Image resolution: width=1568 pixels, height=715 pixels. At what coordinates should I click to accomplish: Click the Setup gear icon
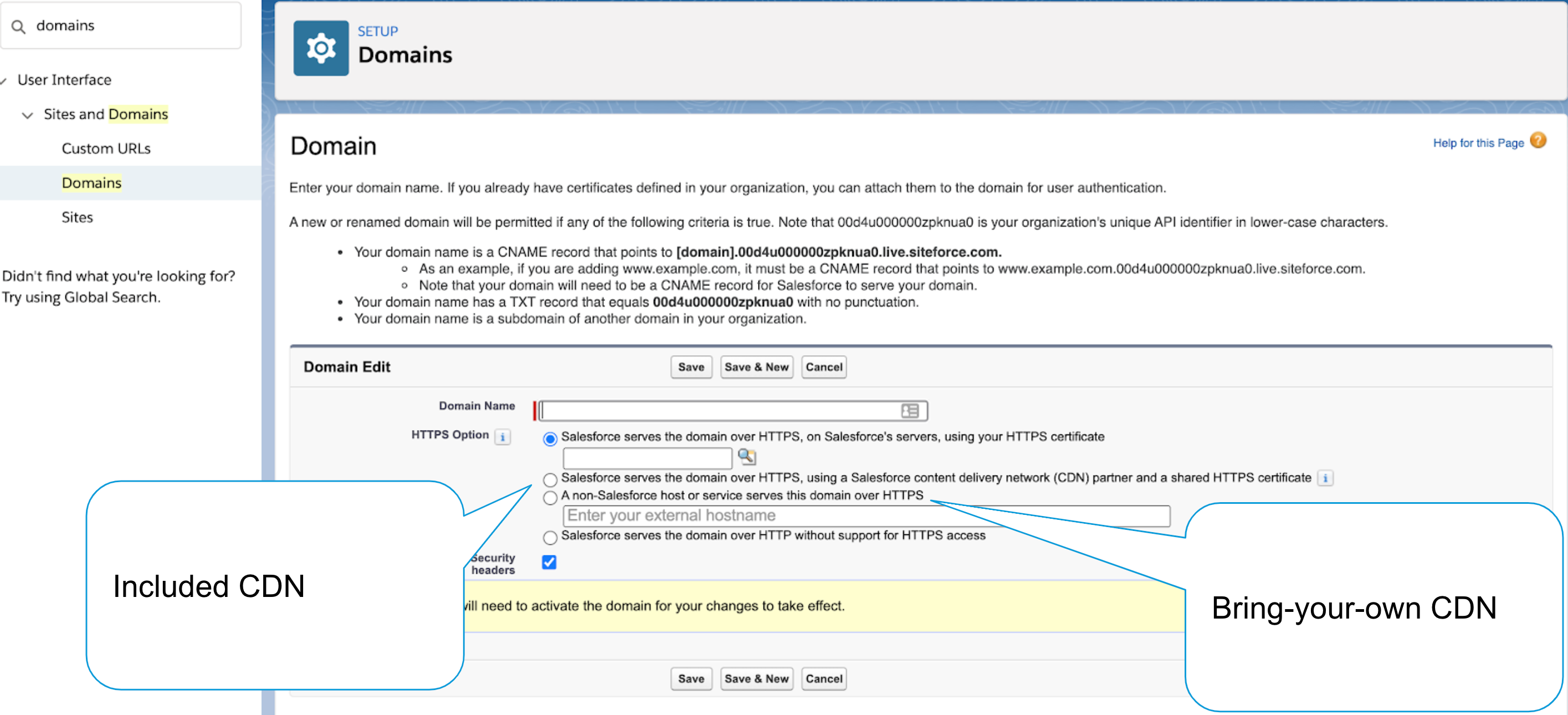click(x=321, y=49)
